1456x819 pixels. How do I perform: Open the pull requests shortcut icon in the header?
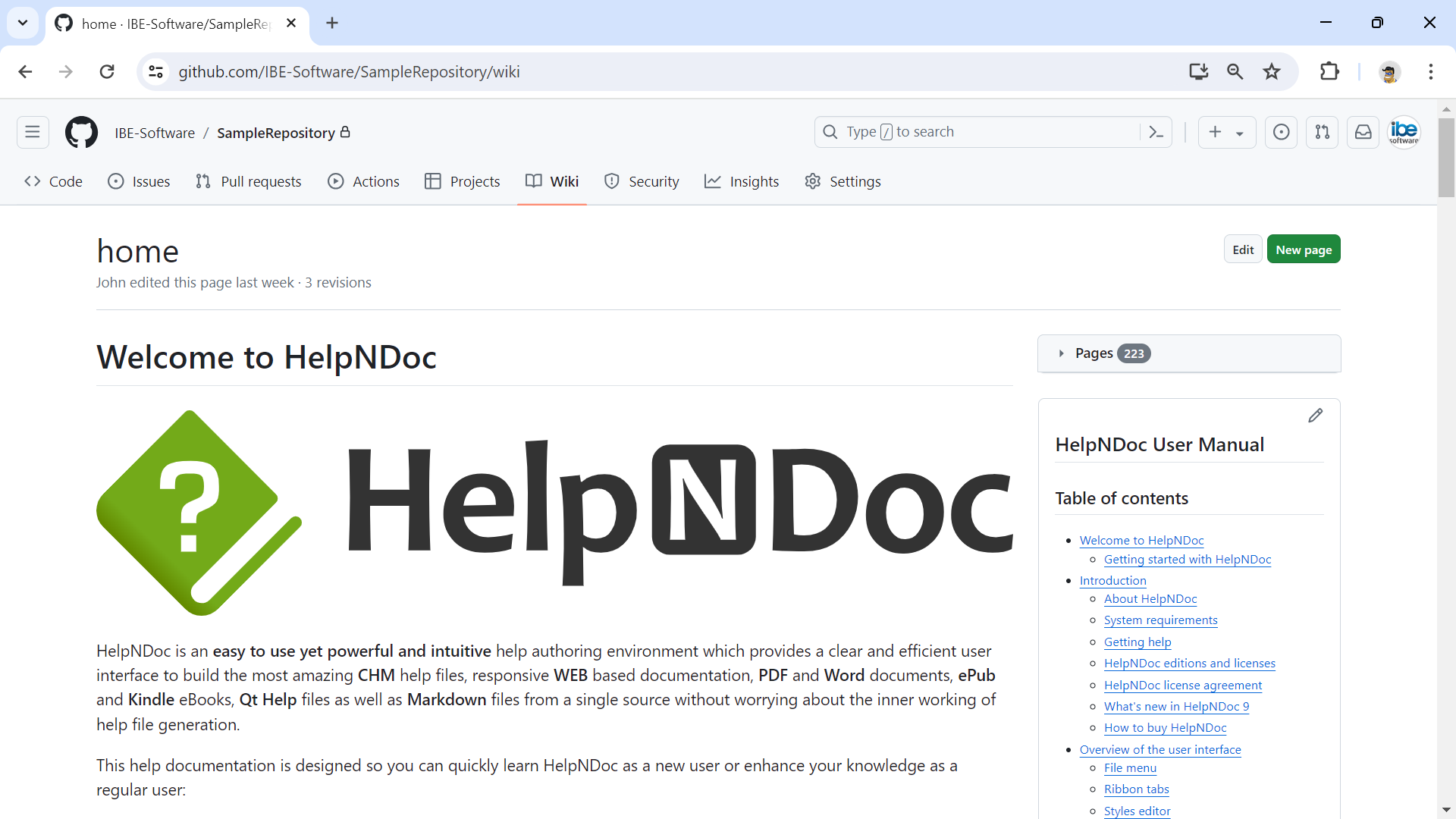tap(1322, 132)
